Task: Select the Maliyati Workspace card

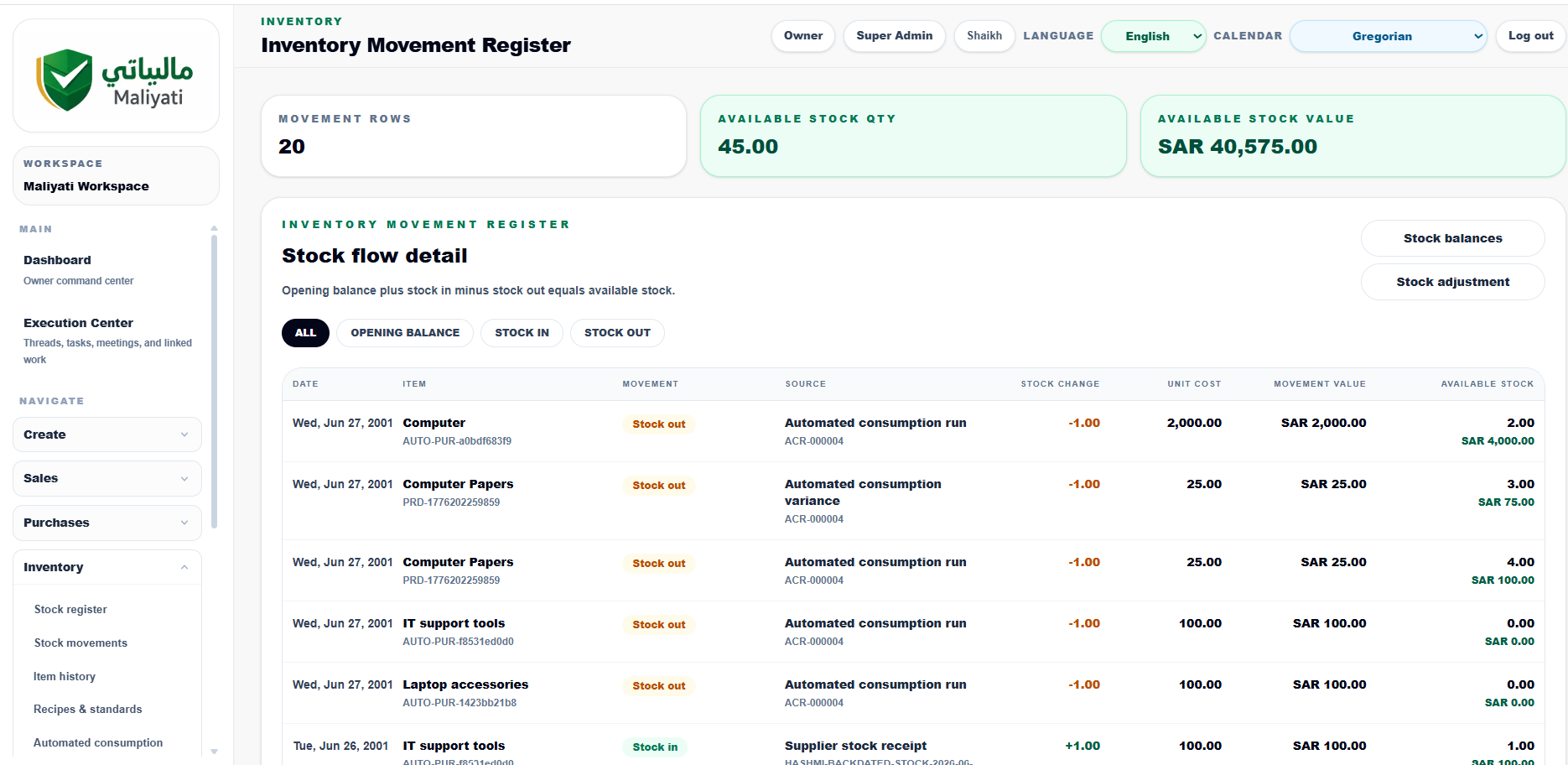Action: point(116,176)
